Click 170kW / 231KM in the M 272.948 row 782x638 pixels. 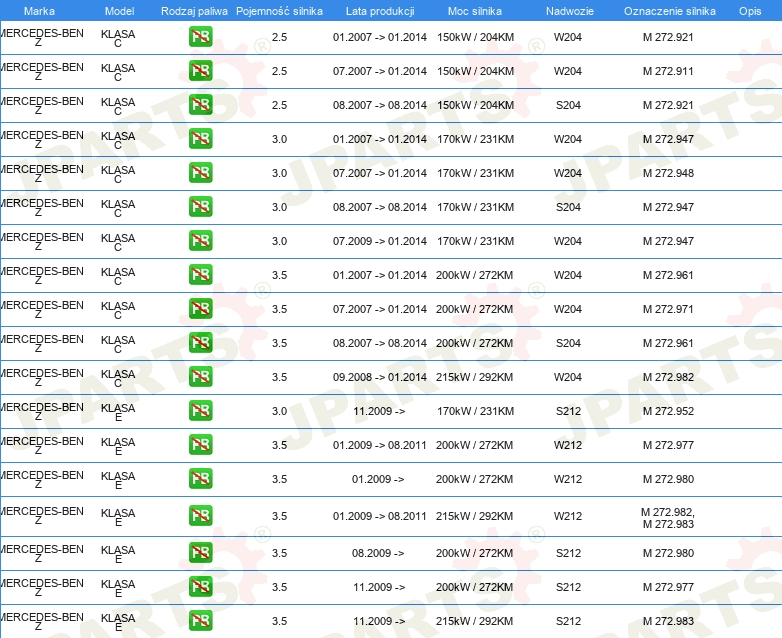(x=475, y=173)
